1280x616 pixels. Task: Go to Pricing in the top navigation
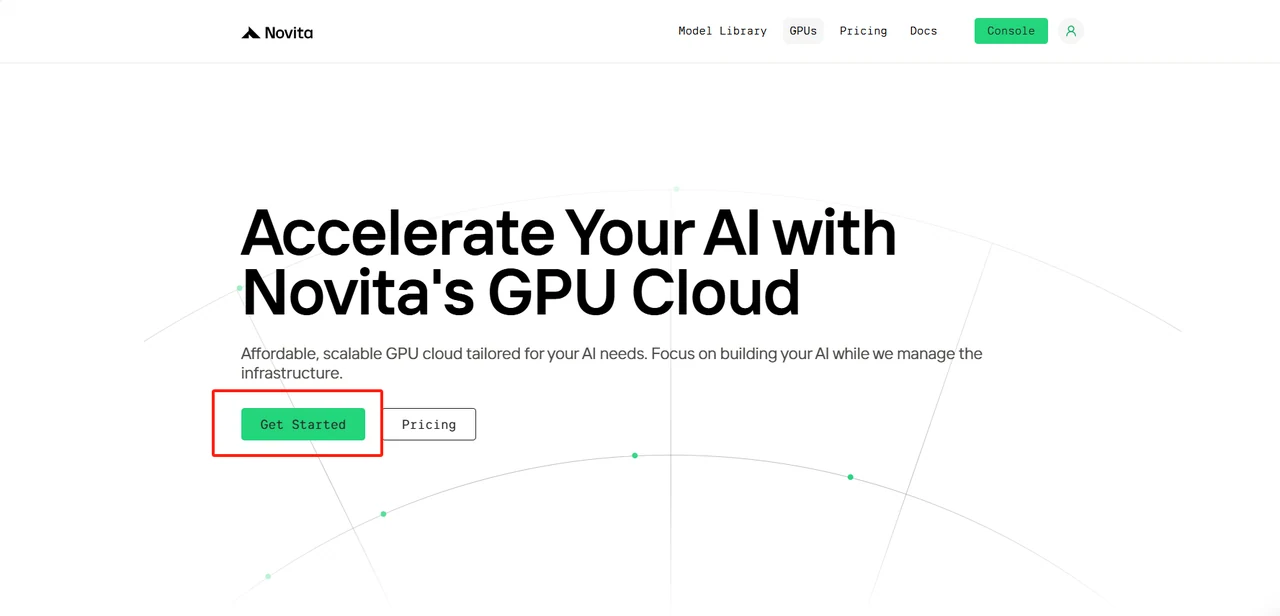click(x=863, y=31)
